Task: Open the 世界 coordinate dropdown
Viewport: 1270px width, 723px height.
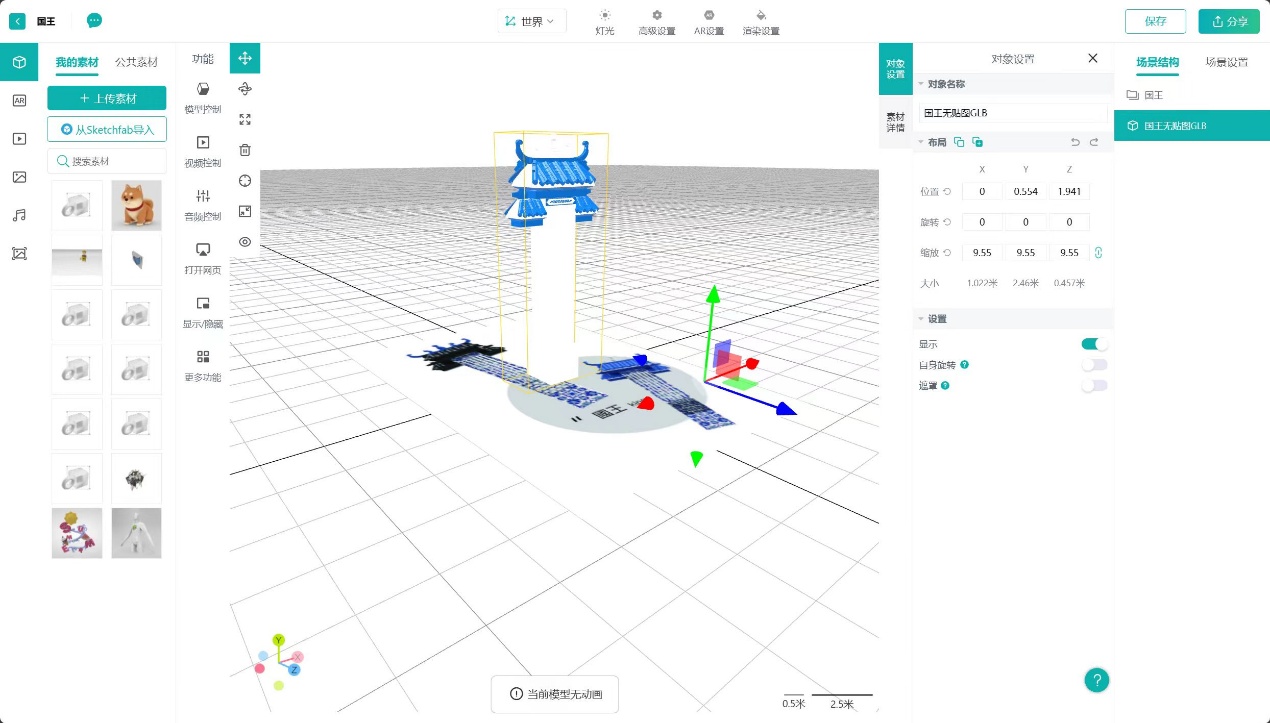Action: pyautogui.click(x=531, y=21)
